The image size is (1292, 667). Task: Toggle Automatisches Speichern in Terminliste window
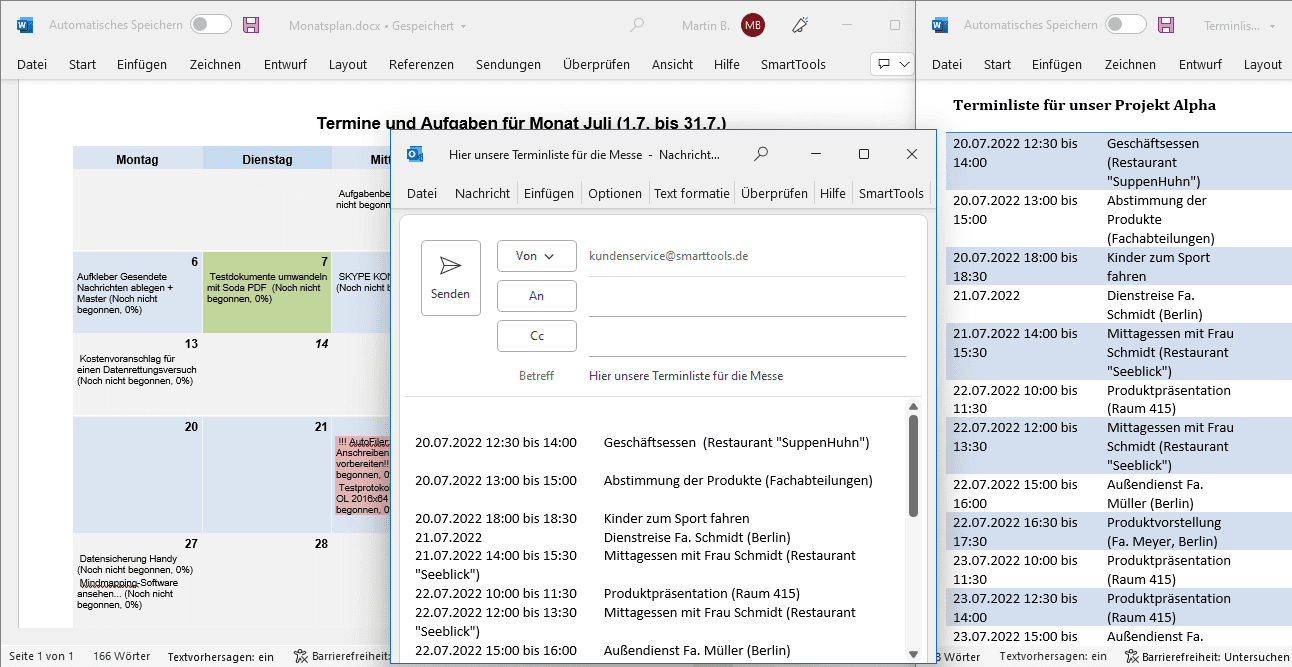1125,25
